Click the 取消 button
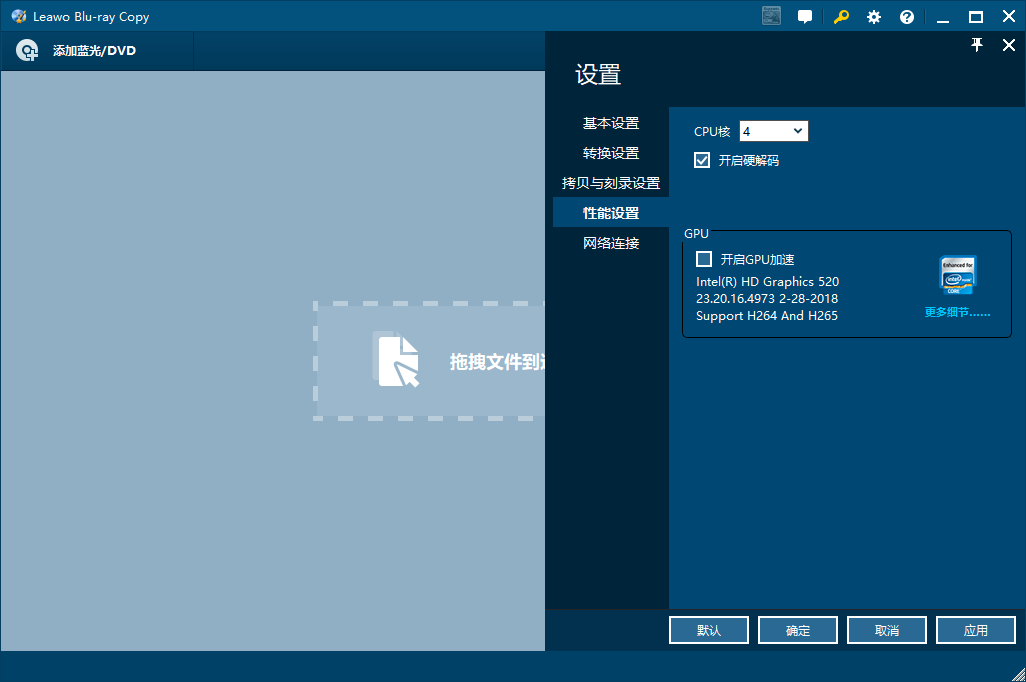 [887, 630]
